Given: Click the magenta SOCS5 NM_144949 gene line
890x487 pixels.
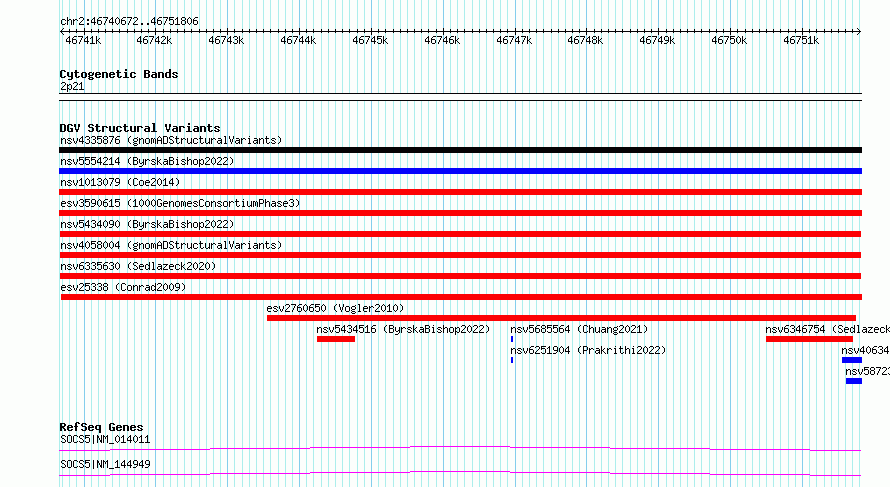Looking at the screenshot, I should coord(460,473).
